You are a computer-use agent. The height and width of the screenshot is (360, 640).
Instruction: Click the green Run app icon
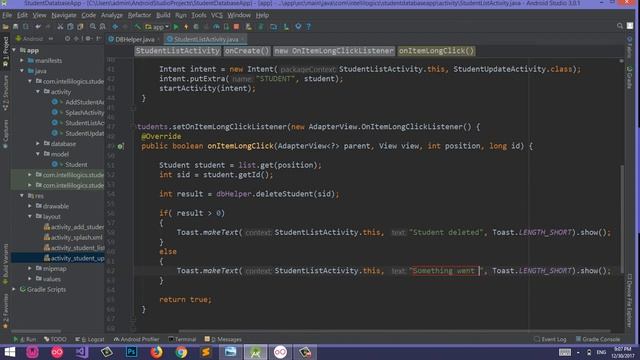coord(176,27)
